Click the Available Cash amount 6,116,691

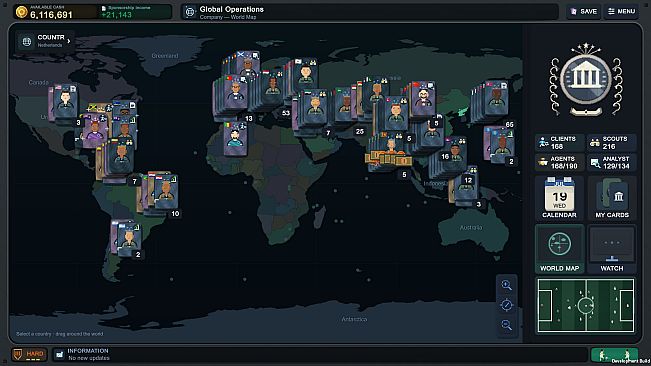tap(51, 15)
